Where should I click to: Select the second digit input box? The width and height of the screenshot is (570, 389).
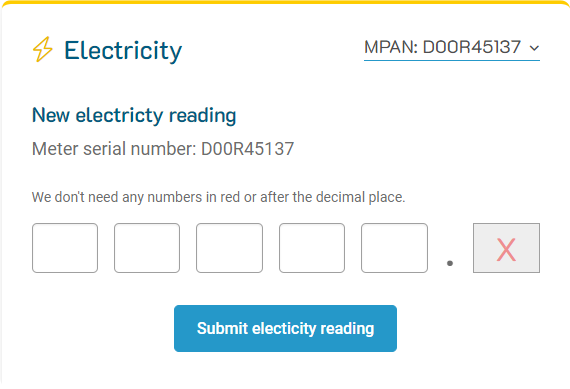pyautogui.click(x=147, y=248)
